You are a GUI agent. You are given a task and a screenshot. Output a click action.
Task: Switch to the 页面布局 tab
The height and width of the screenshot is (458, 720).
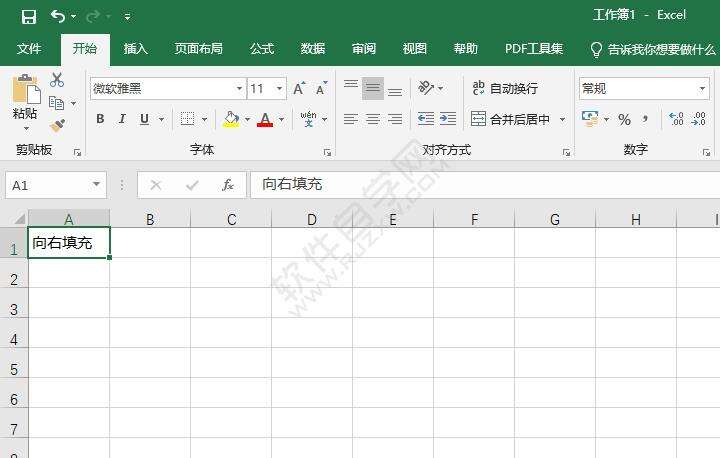[198, 49]
